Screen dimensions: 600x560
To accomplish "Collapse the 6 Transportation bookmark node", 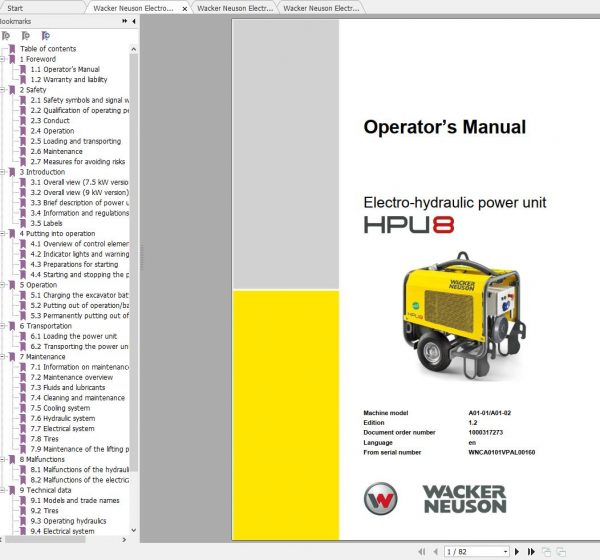I will coord(2,326).
